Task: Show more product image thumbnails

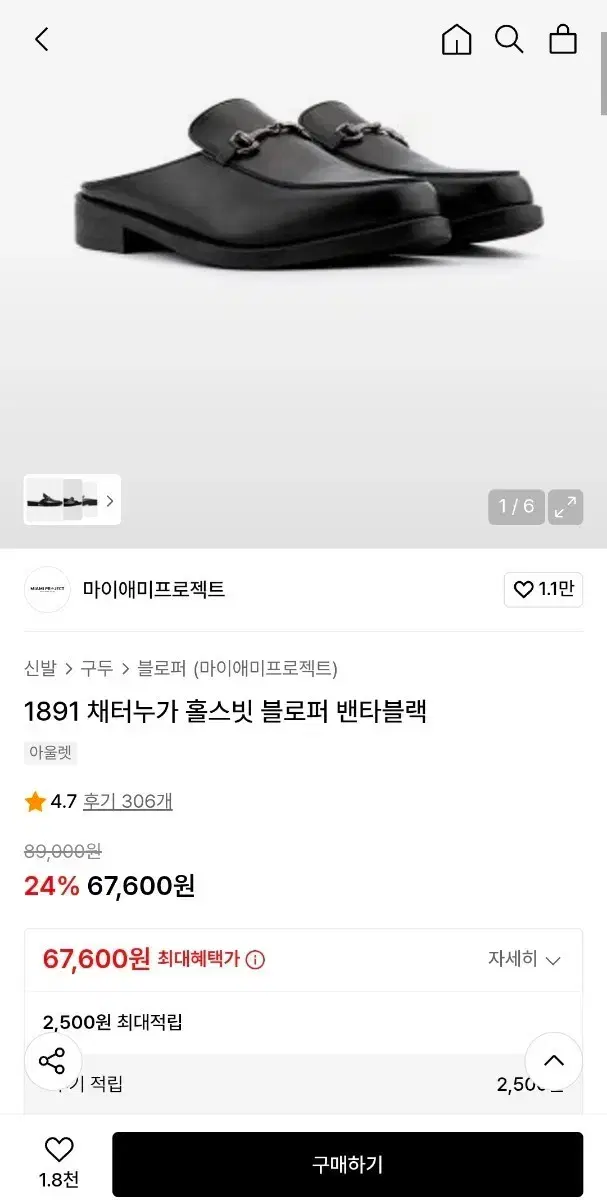Action: pos(109,501)
